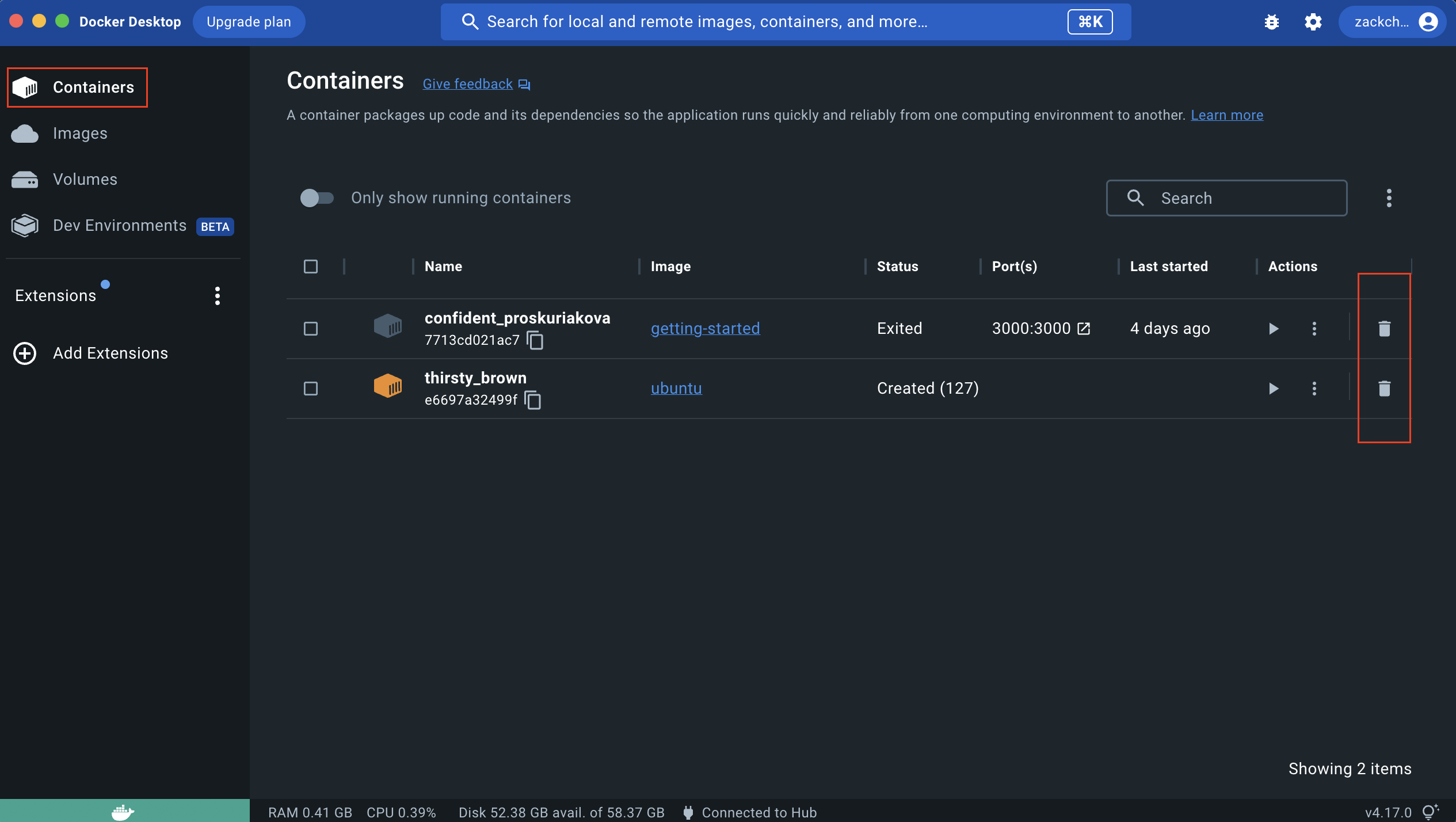
Task: Open more actions for thirsty_brown
Action: [x=1314, y=389]
